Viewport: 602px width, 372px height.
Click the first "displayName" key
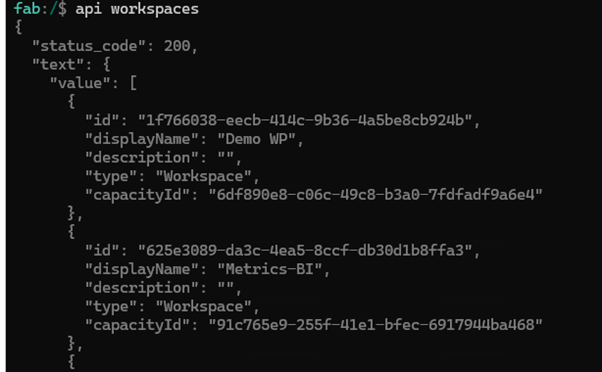(142, 139)
